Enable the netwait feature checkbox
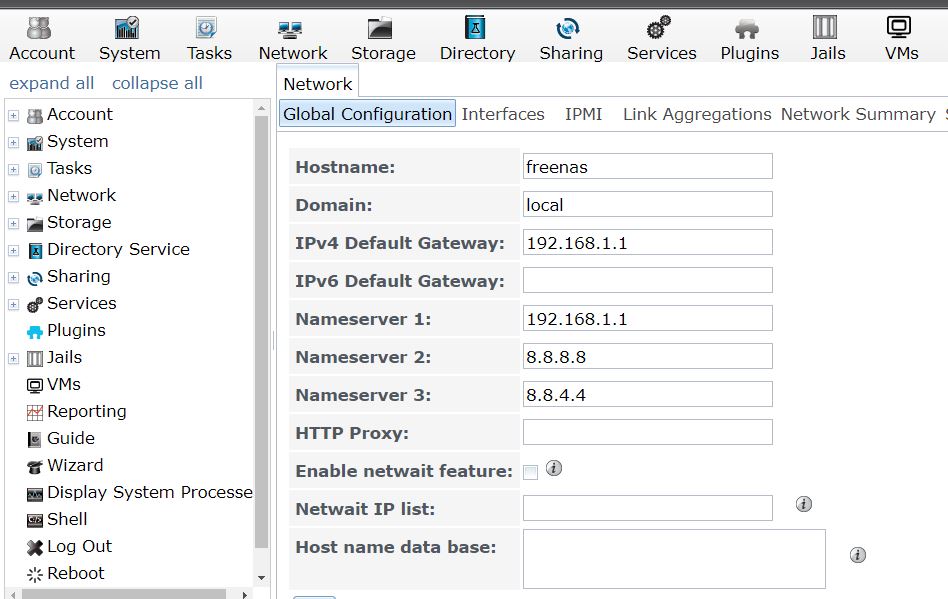 tap(531, 472)
